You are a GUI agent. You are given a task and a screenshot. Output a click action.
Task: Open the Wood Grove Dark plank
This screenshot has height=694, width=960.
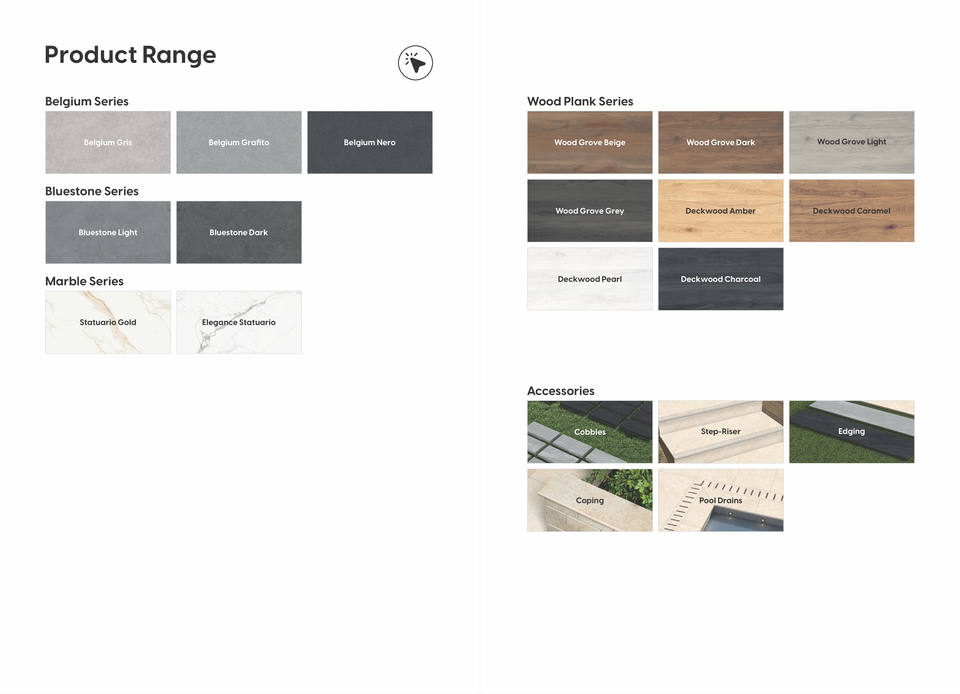pos(721,142)
